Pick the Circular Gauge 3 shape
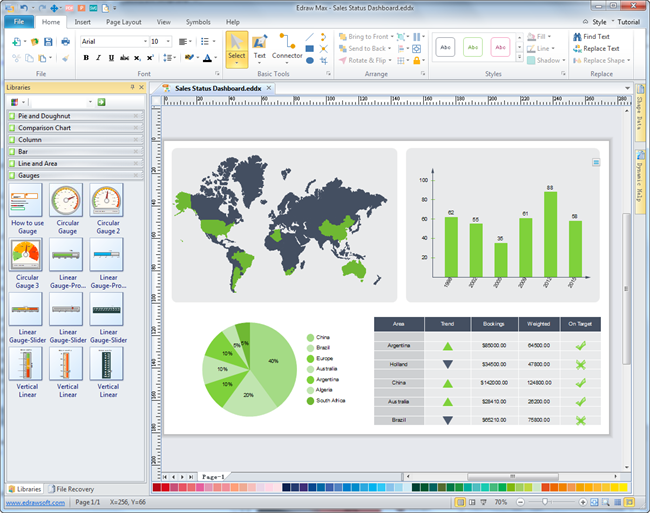650x513 pixels. (x=26, y=263)
